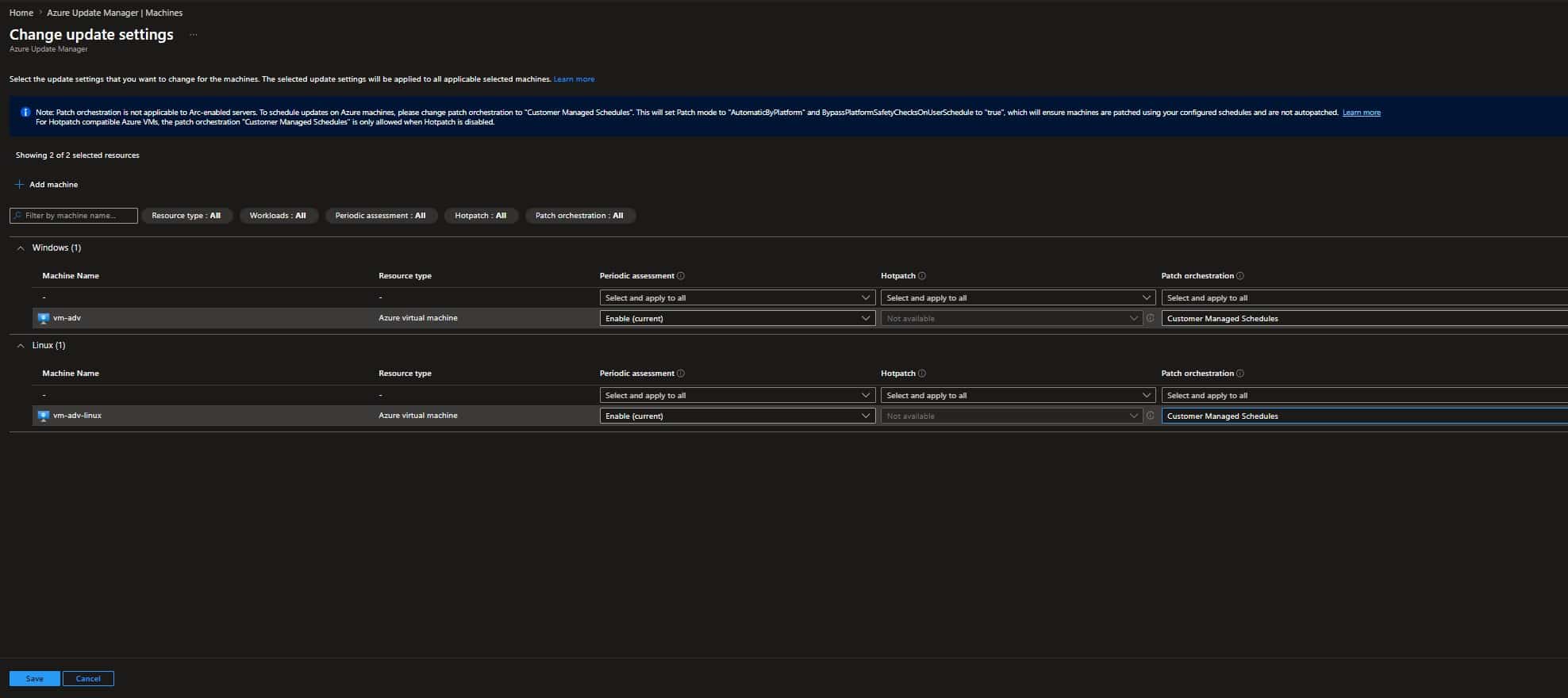Screen dimensions: 1568x698
Task: Click Azure virtual machine cell for vm-adv-linux
Action: (x=418, y=416)
